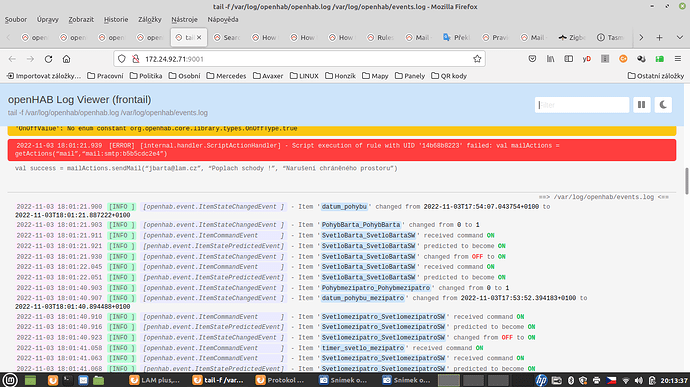Switch to the Rules tab
This screenshot has width=690, height=387.
pyautogui.click(x=381, y=38)
